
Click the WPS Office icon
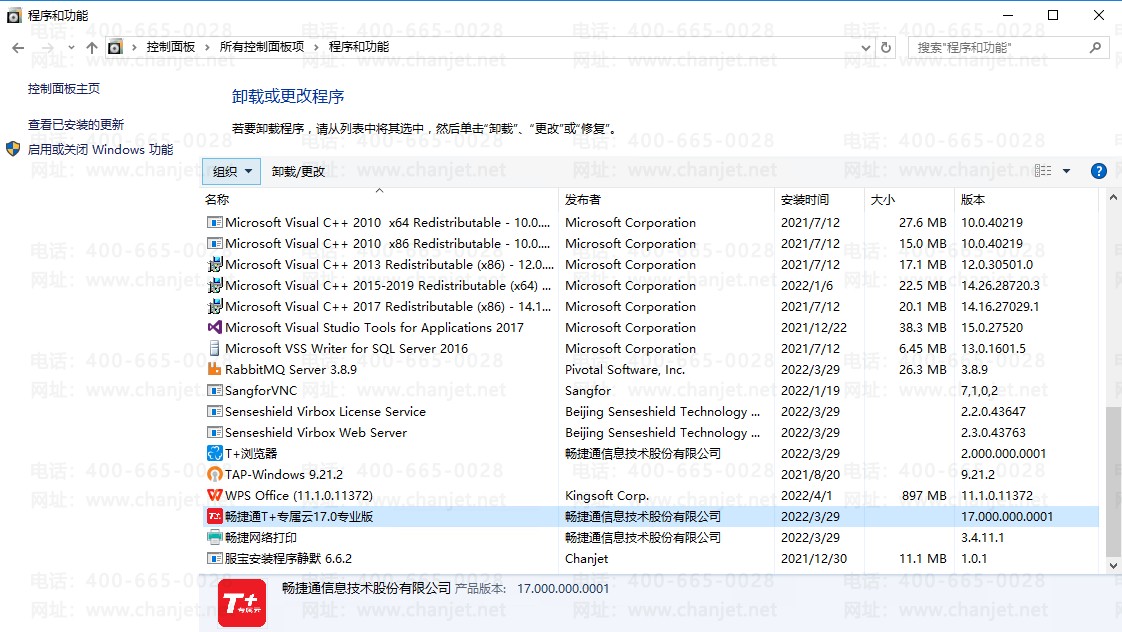click(x=215, y=495)
